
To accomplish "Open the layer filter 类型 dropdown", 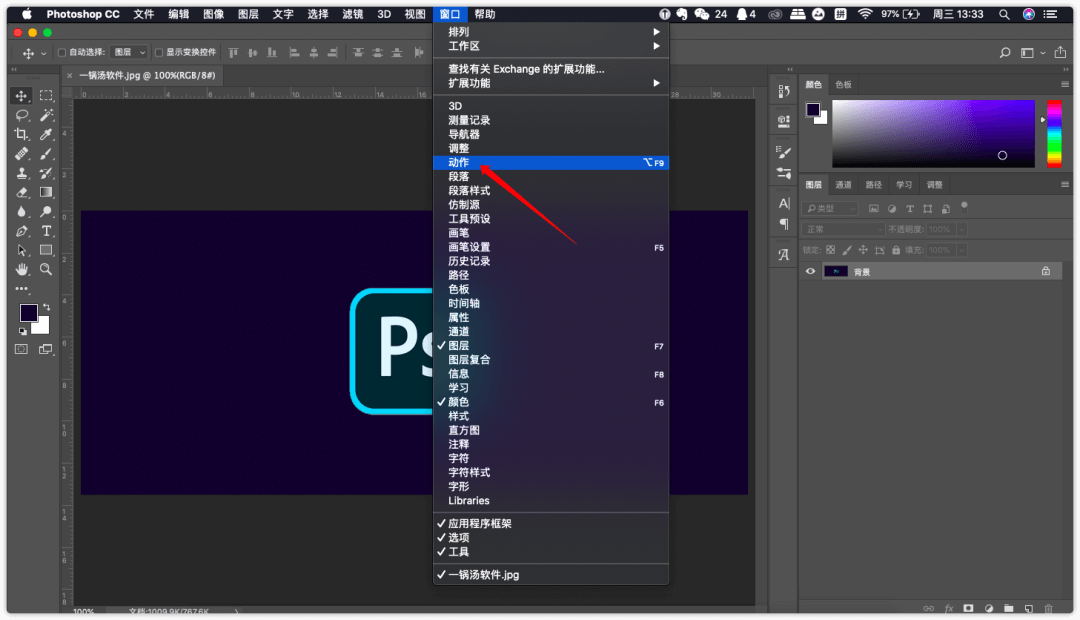I will 830,209.
